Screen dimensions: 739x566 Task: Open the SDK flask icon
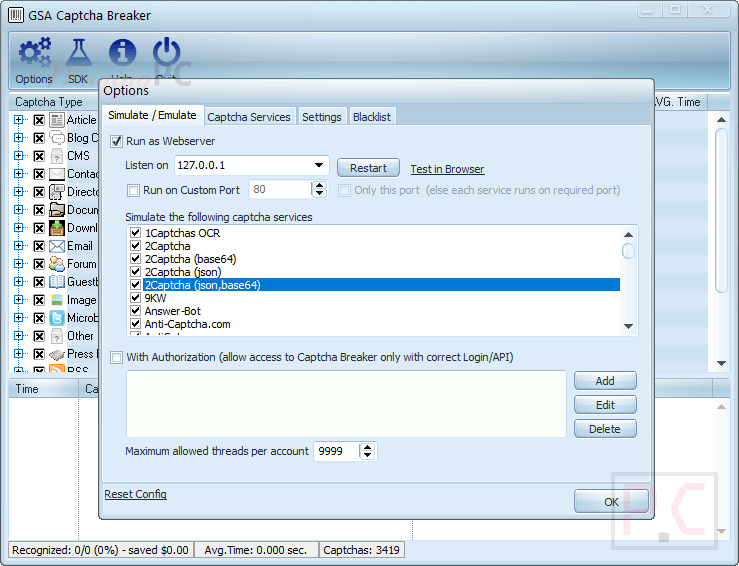pos(79,53)
